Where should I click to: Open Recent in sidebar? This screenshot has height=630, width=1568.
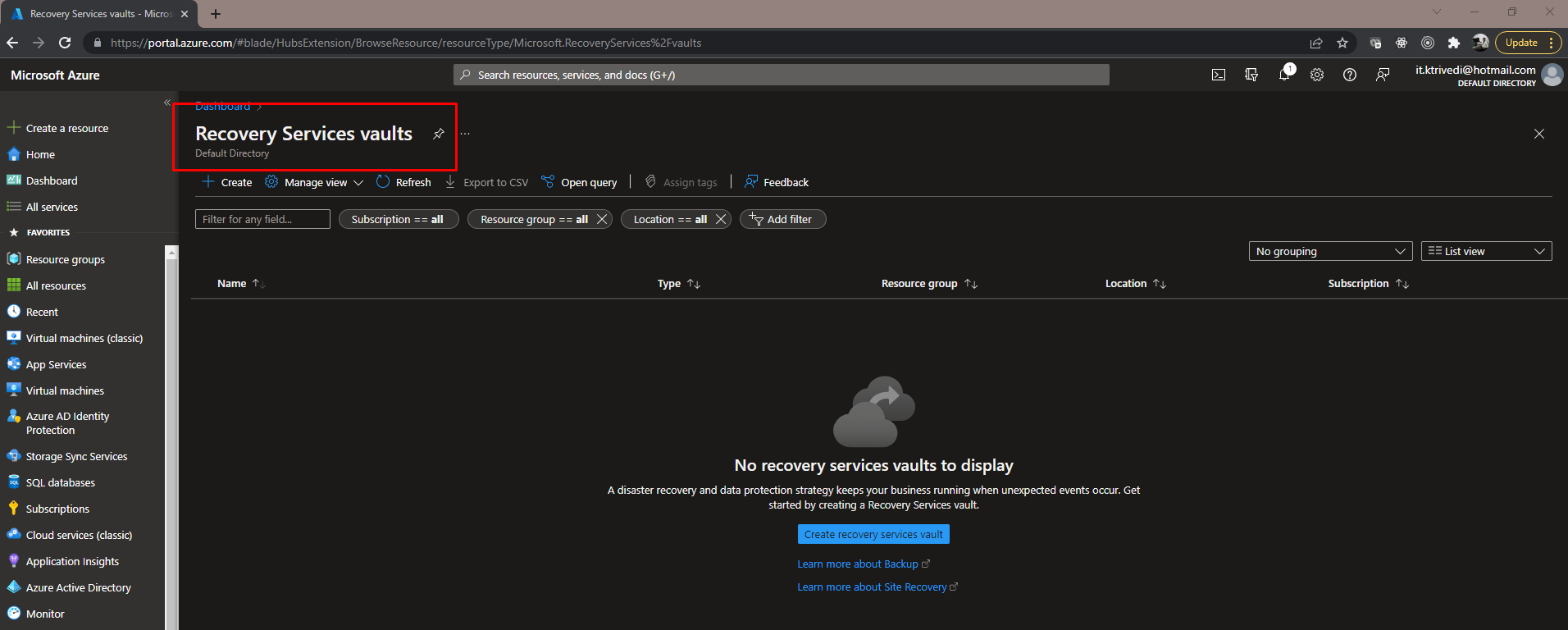[x=42, y=312]
